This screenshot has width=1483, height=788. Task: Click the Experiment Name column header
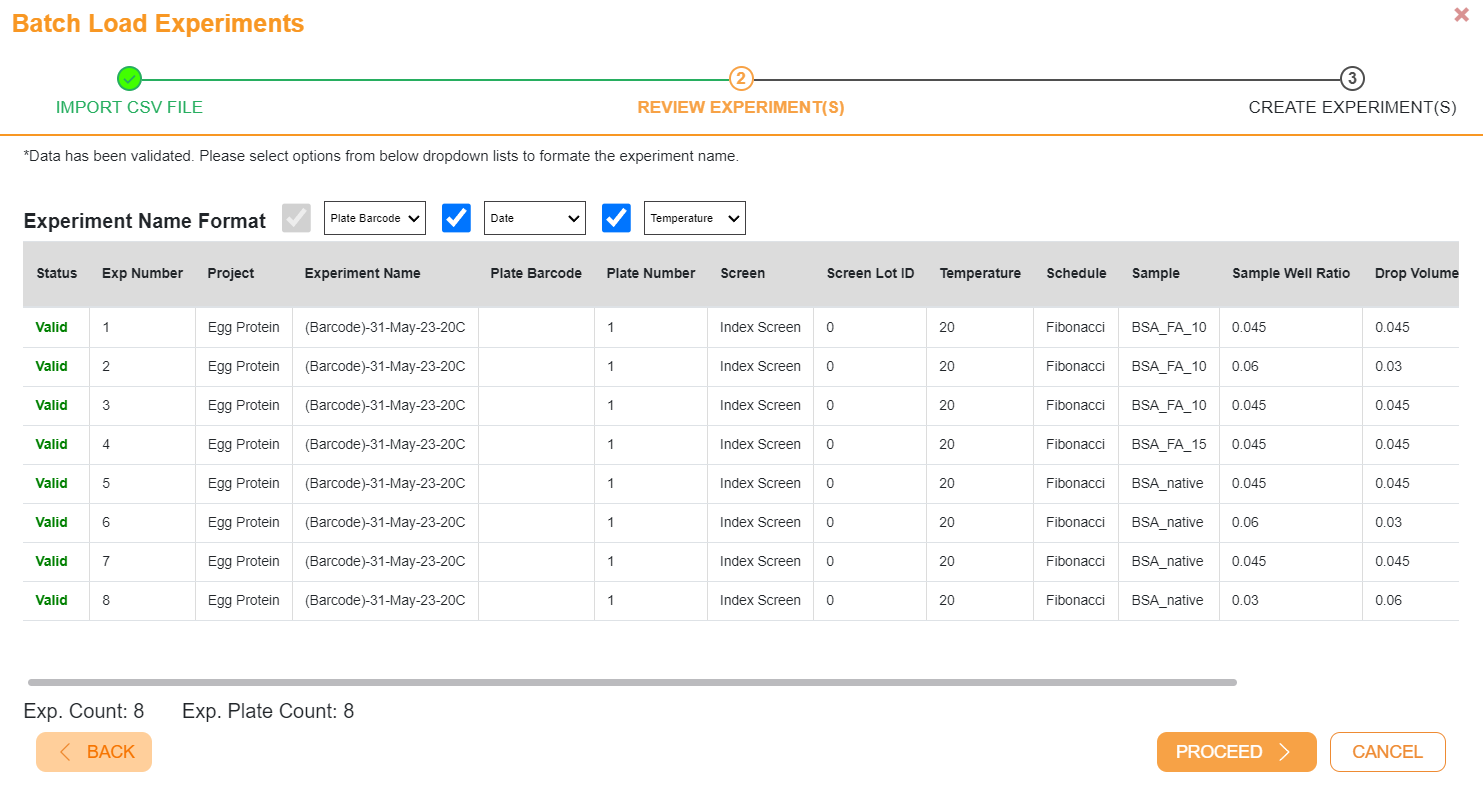coord(363,272)
